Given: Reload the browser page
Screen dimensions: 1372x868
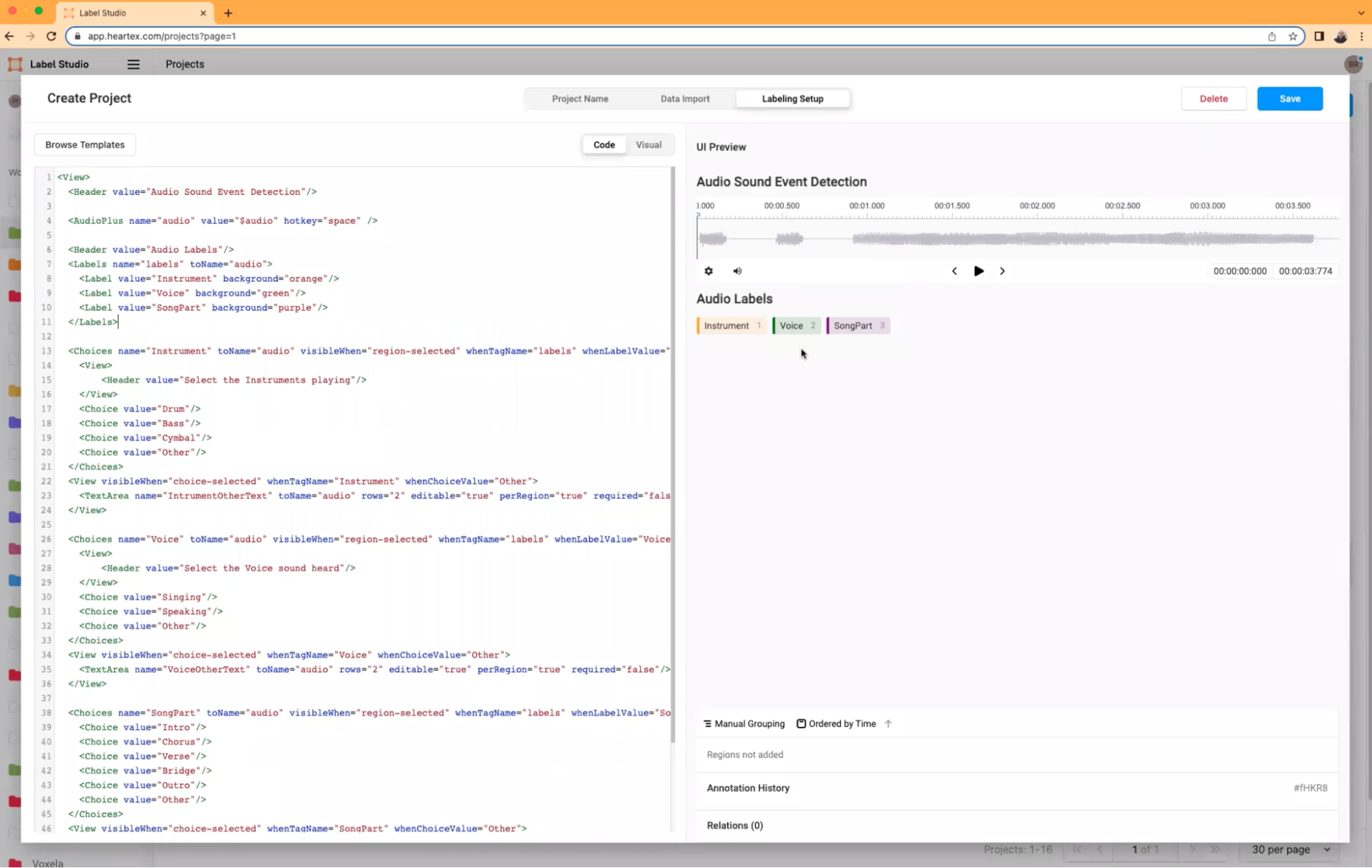Looking at the screenshot, I should click(51, 36).
